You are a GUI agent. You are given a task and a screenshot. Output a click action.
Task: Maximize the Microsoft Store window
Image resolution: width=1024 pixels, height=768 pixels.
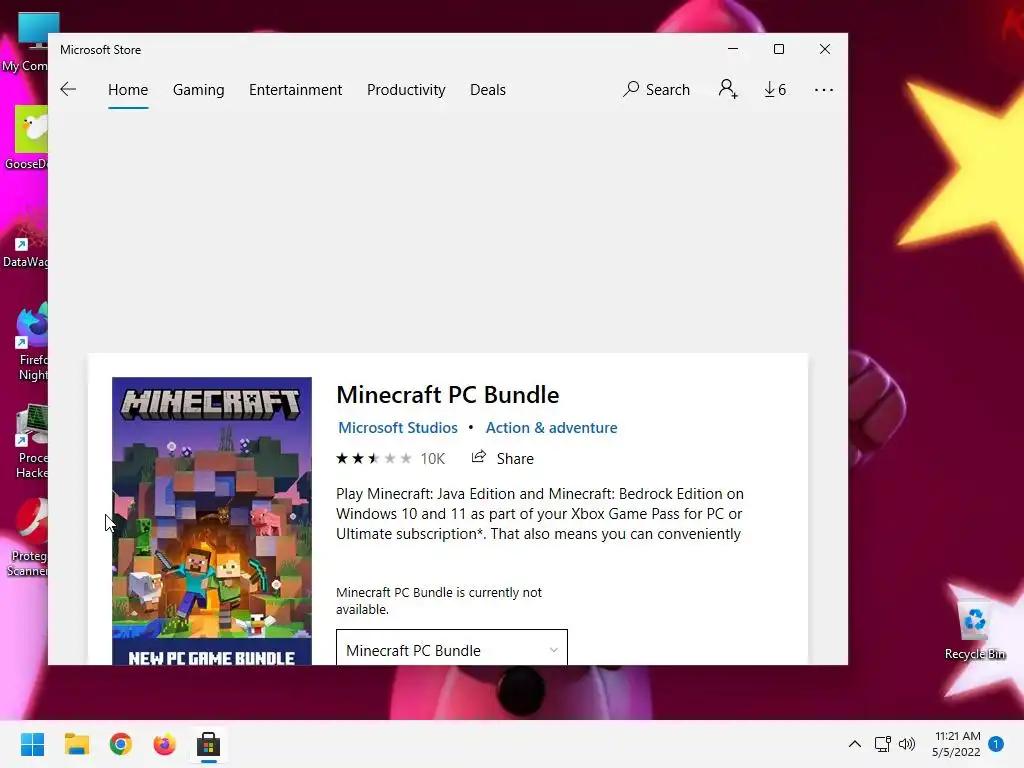[x=778, y=49]
